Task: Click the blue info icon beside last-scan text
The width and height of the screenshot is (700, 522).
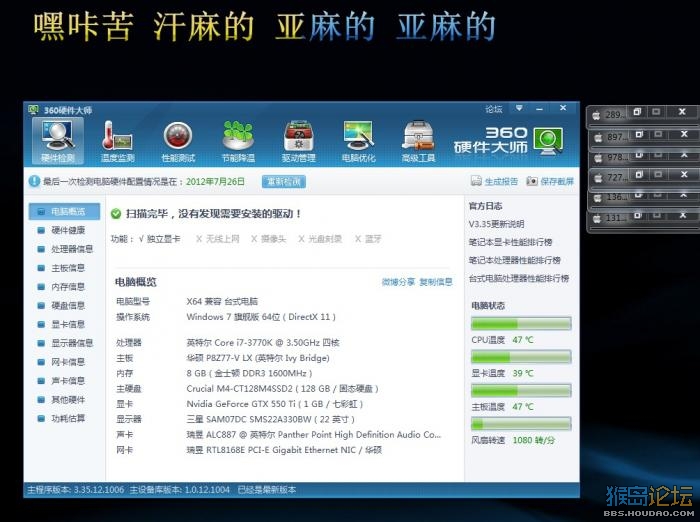Action: [x=34, y=181]
